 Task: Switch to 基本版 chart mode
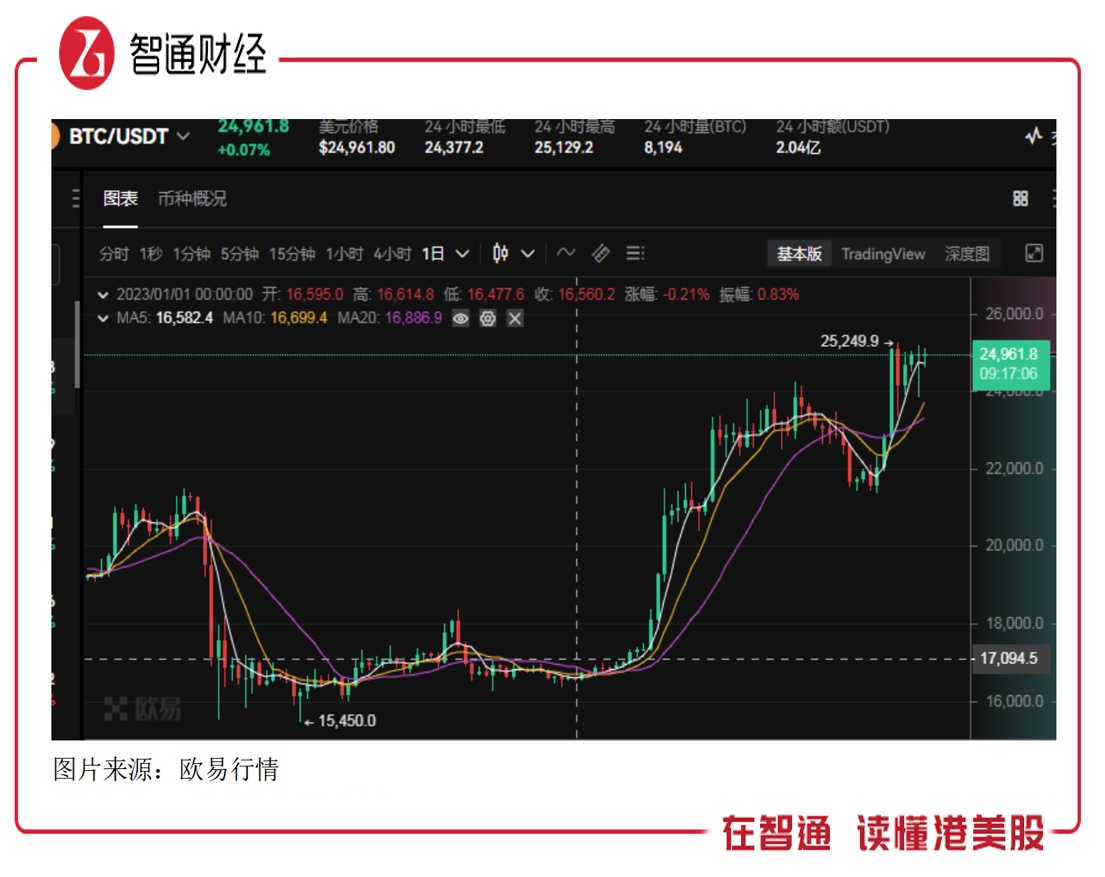[x=799, y=254]
